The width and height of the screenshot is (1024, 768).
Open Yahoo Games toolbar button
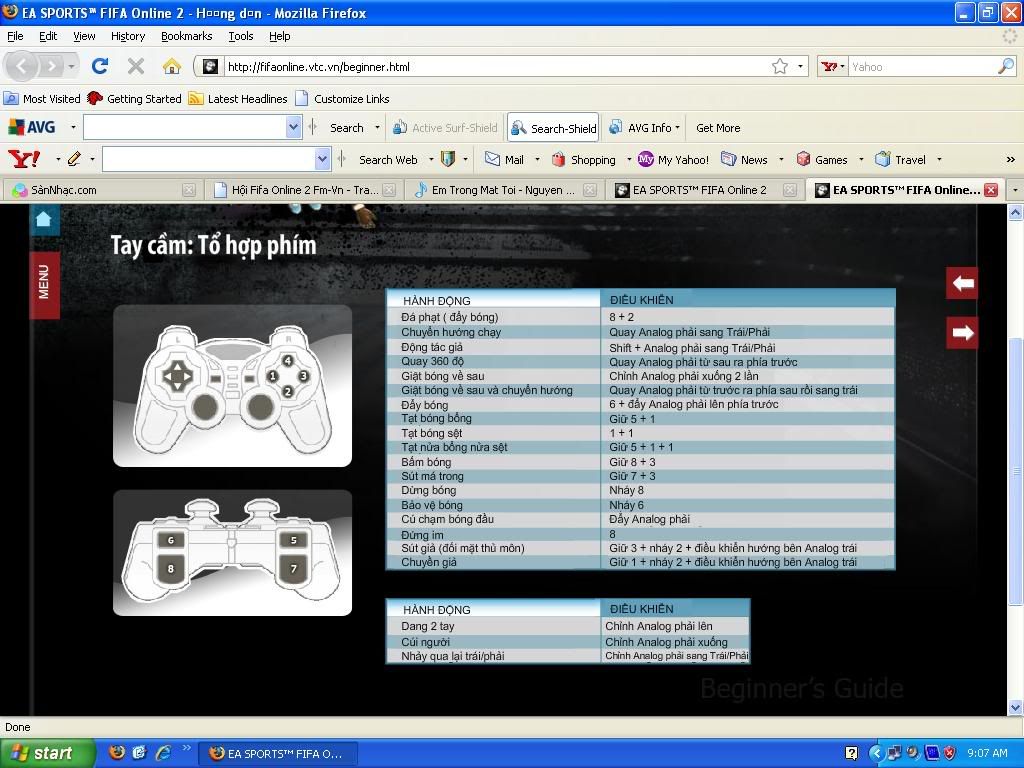tap(822, 159)
